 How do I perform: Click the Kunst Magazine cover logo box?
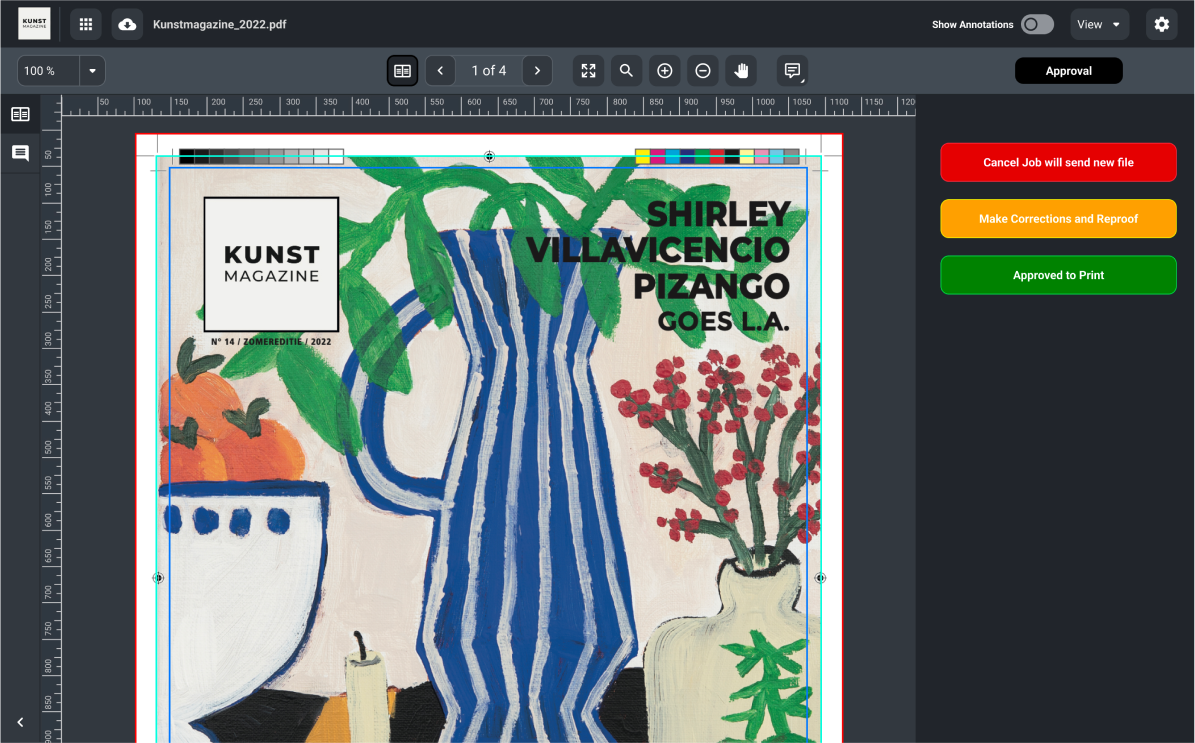(271, 264)
